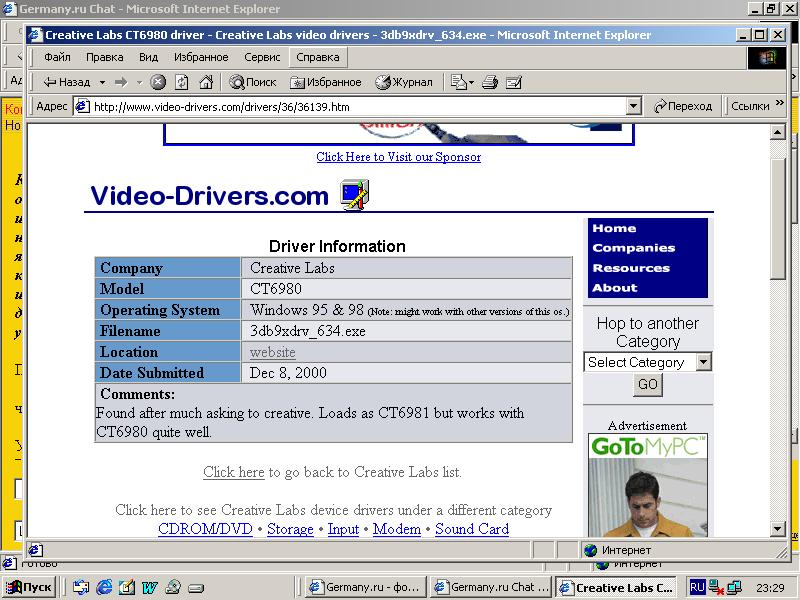
Task: Open the Сервис menu
Action: point(262,57)
